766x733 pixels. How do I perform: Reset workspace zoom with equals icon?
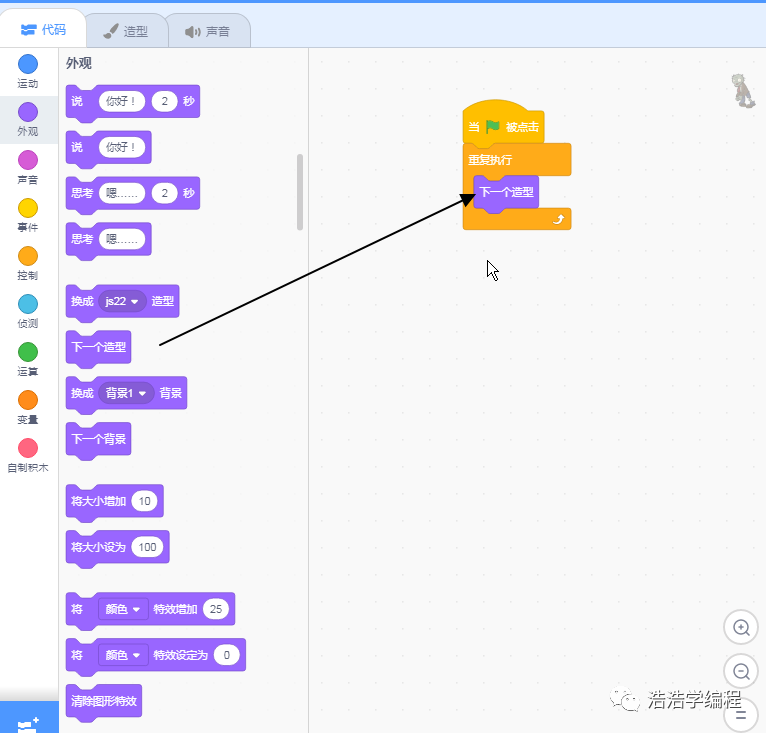(x=741, y=715)
